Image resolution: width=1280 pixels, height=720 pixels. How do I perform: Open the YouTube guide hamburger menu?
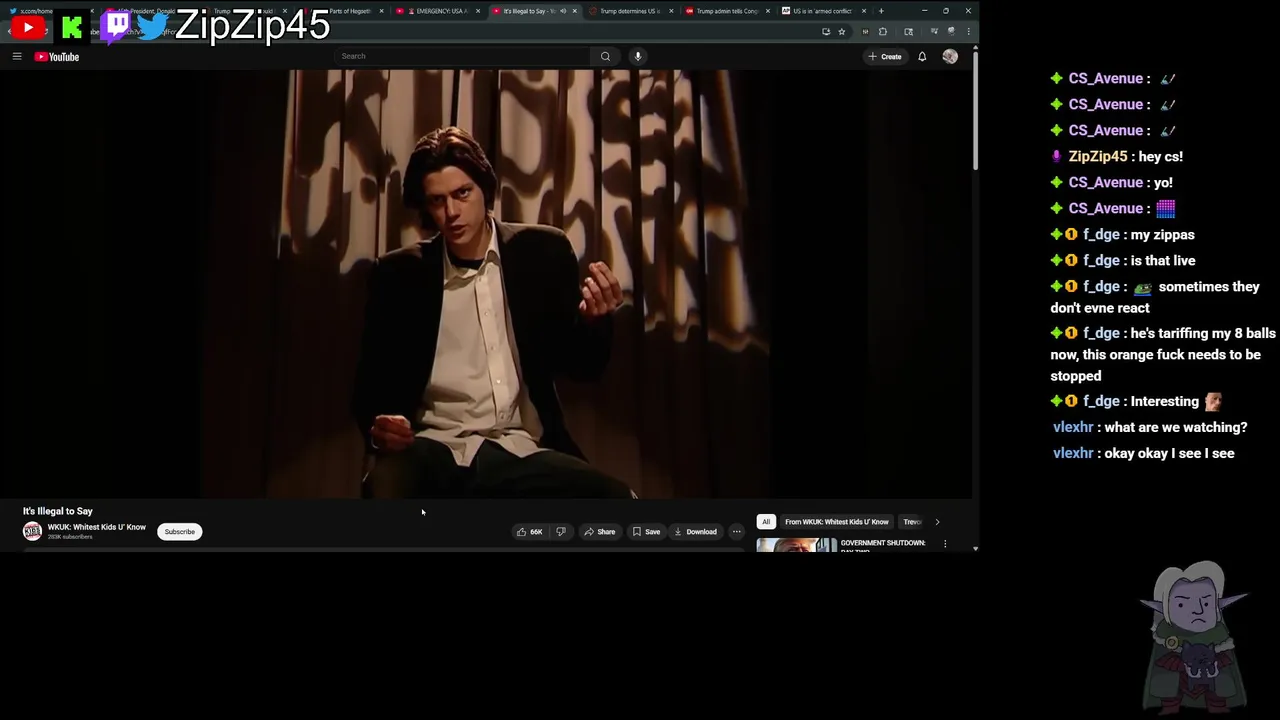coord(17,57)
